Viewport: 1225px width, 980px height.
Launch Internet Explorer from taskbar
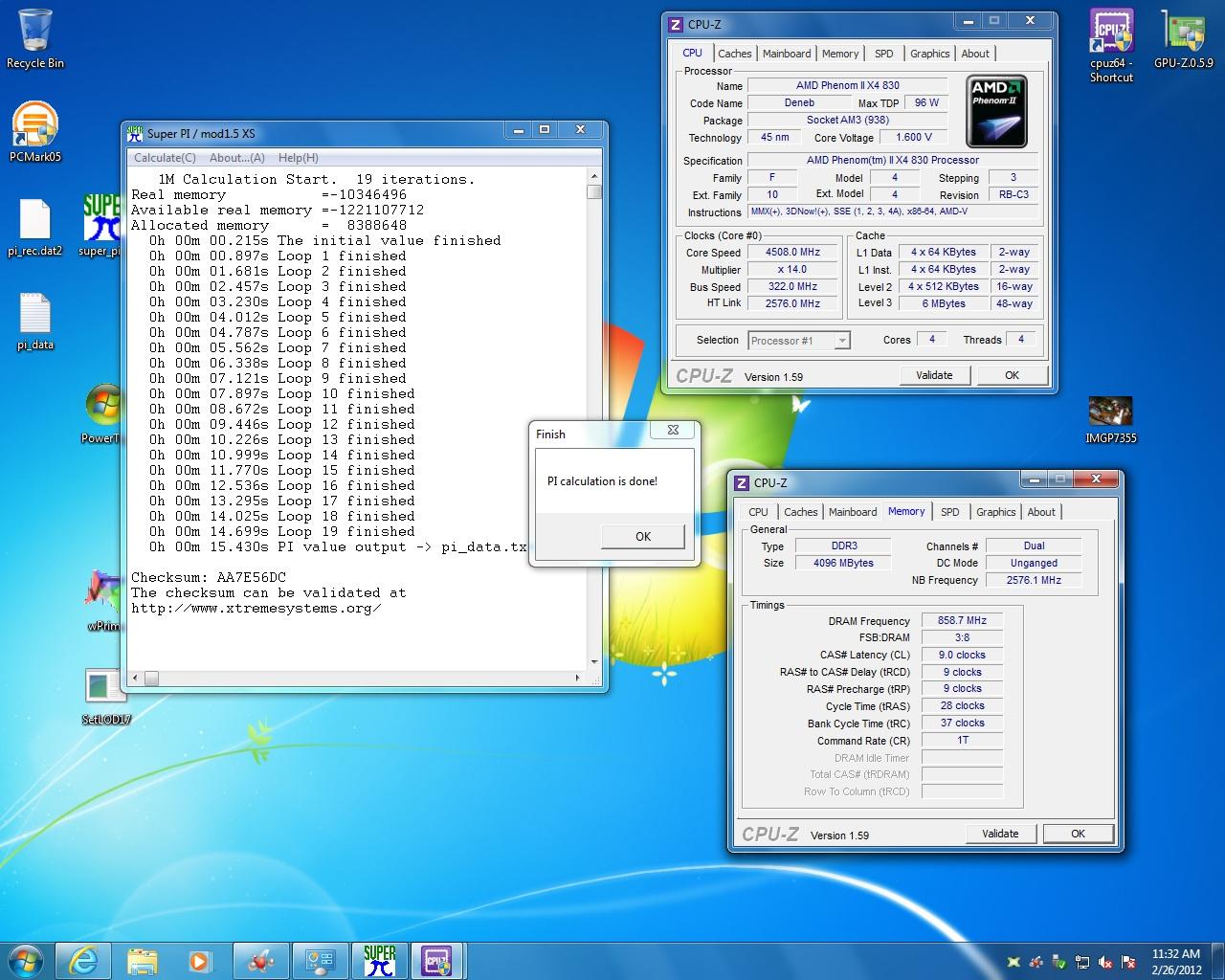(83, 960)
